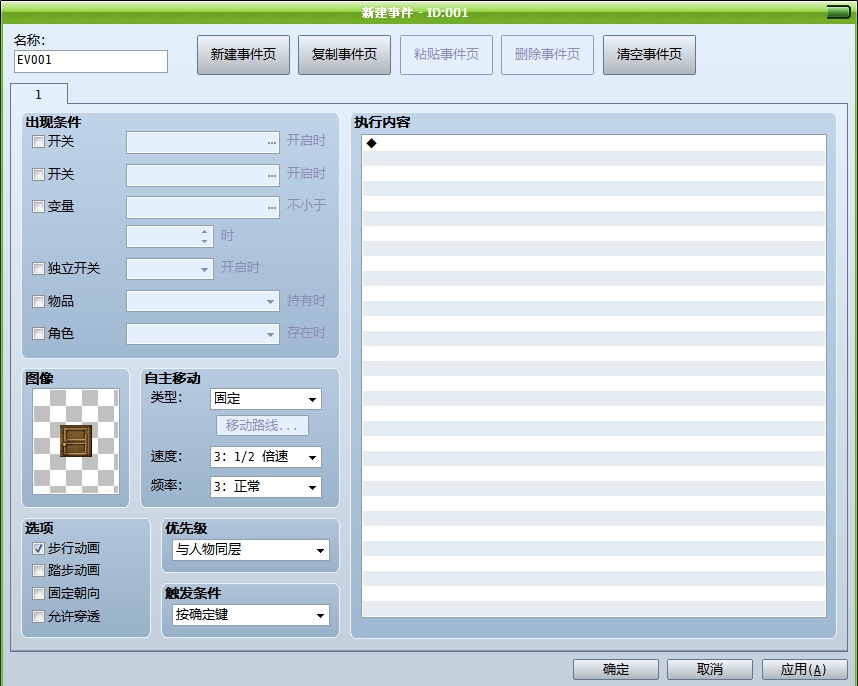Tick the 独立开关 condition checkbox
Screen dimensions: 858x686
(38, 269)
